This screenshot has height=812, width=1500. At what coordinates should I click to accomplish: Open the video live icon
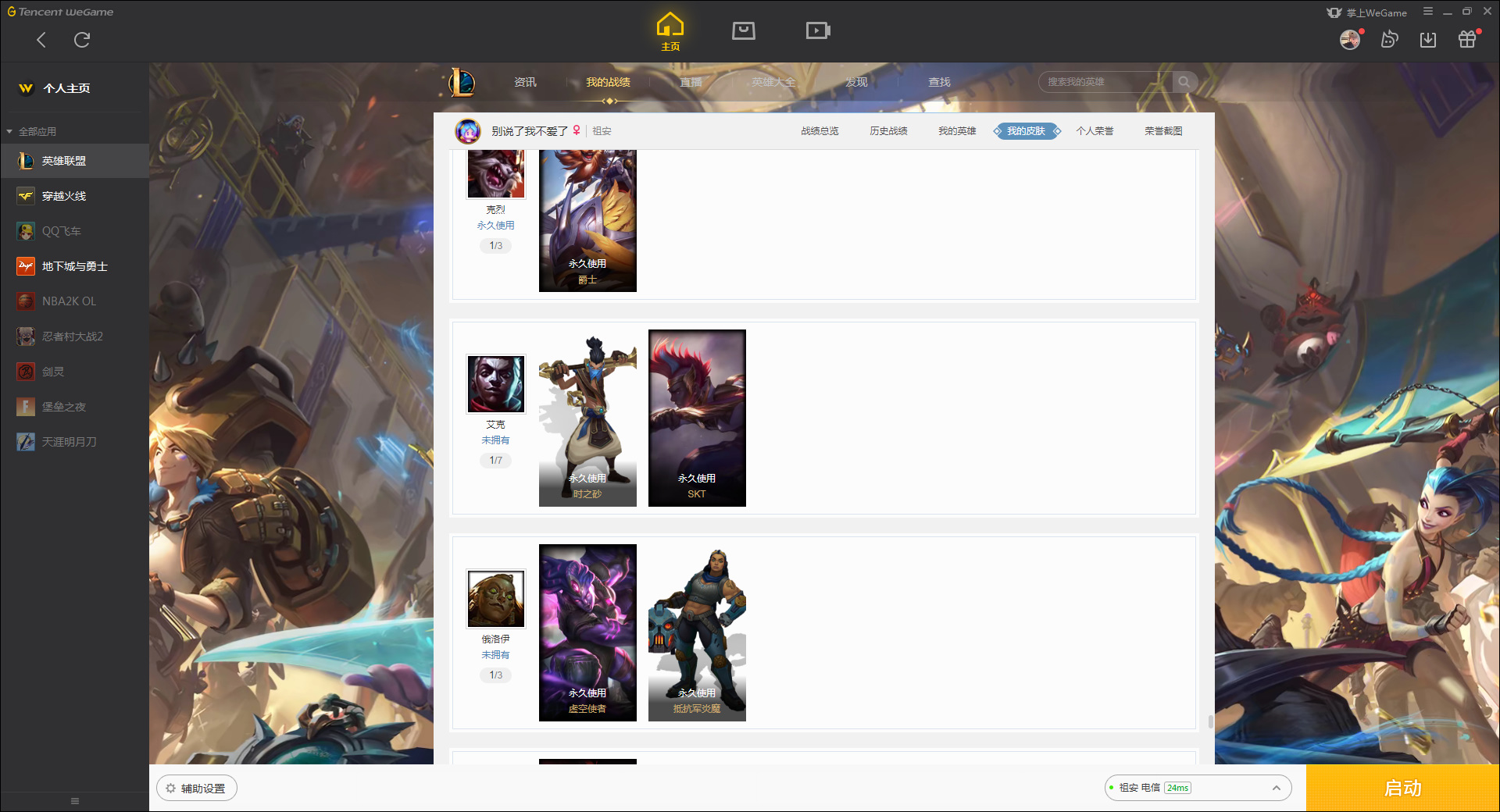[818, 30]
